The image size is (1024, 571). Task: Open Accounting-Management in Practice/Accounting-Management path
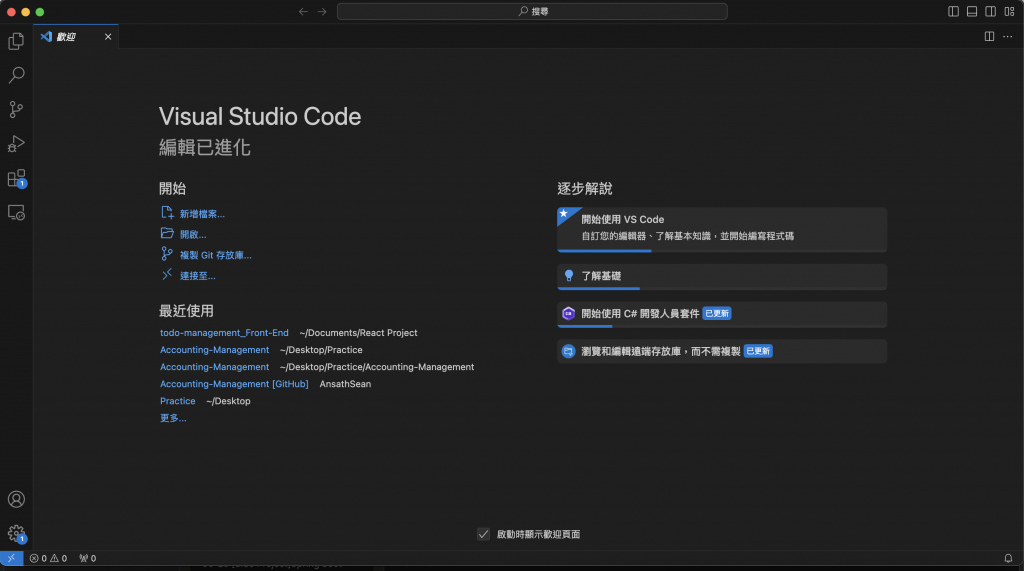tap(214, 367)
